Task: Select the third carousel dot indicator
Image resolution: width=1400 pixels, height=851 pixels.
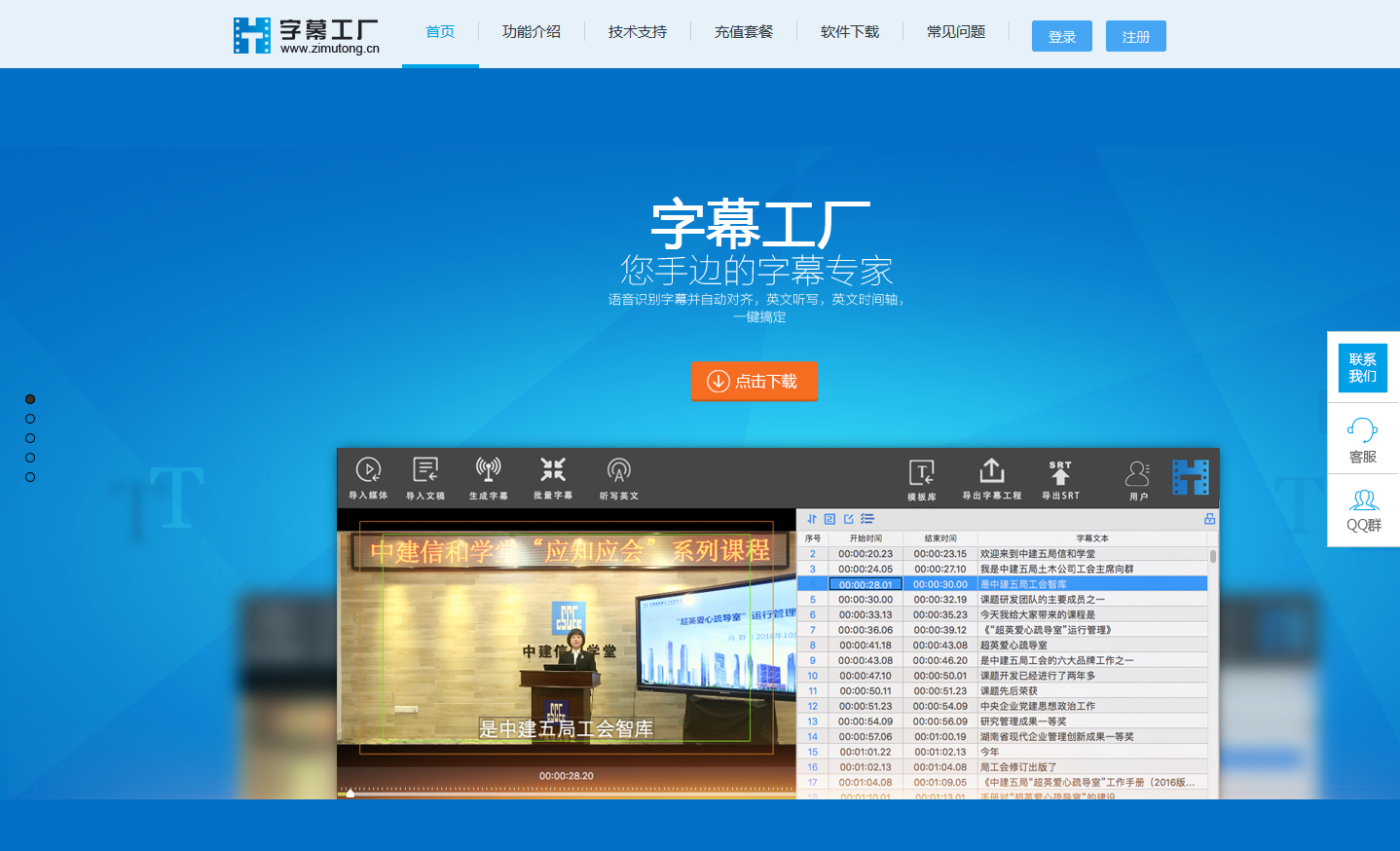Action: tap(30, 438)
